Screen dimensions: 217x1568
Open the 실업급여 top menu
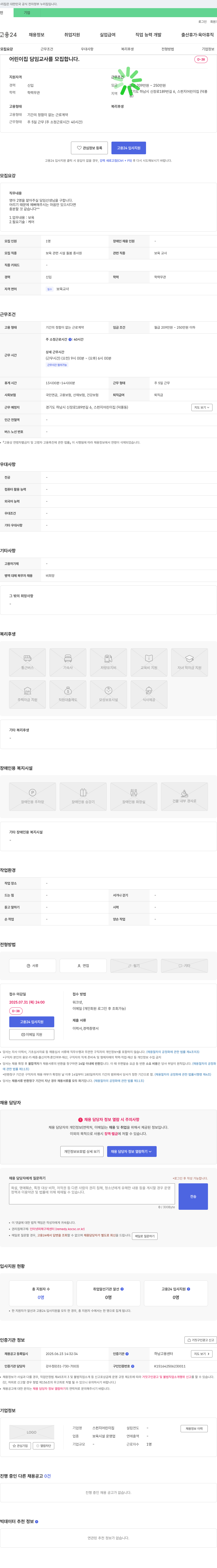[x=108, y=35]
